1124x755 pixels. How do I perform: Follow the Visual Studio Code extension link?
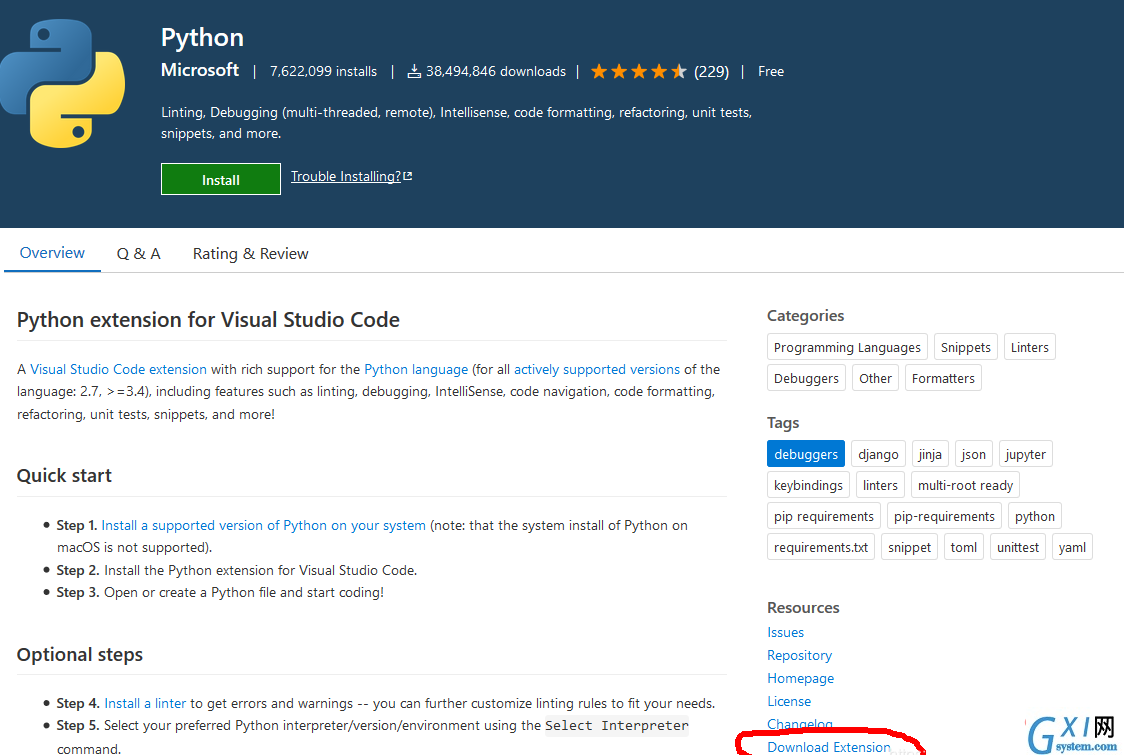tap(118, 369)
